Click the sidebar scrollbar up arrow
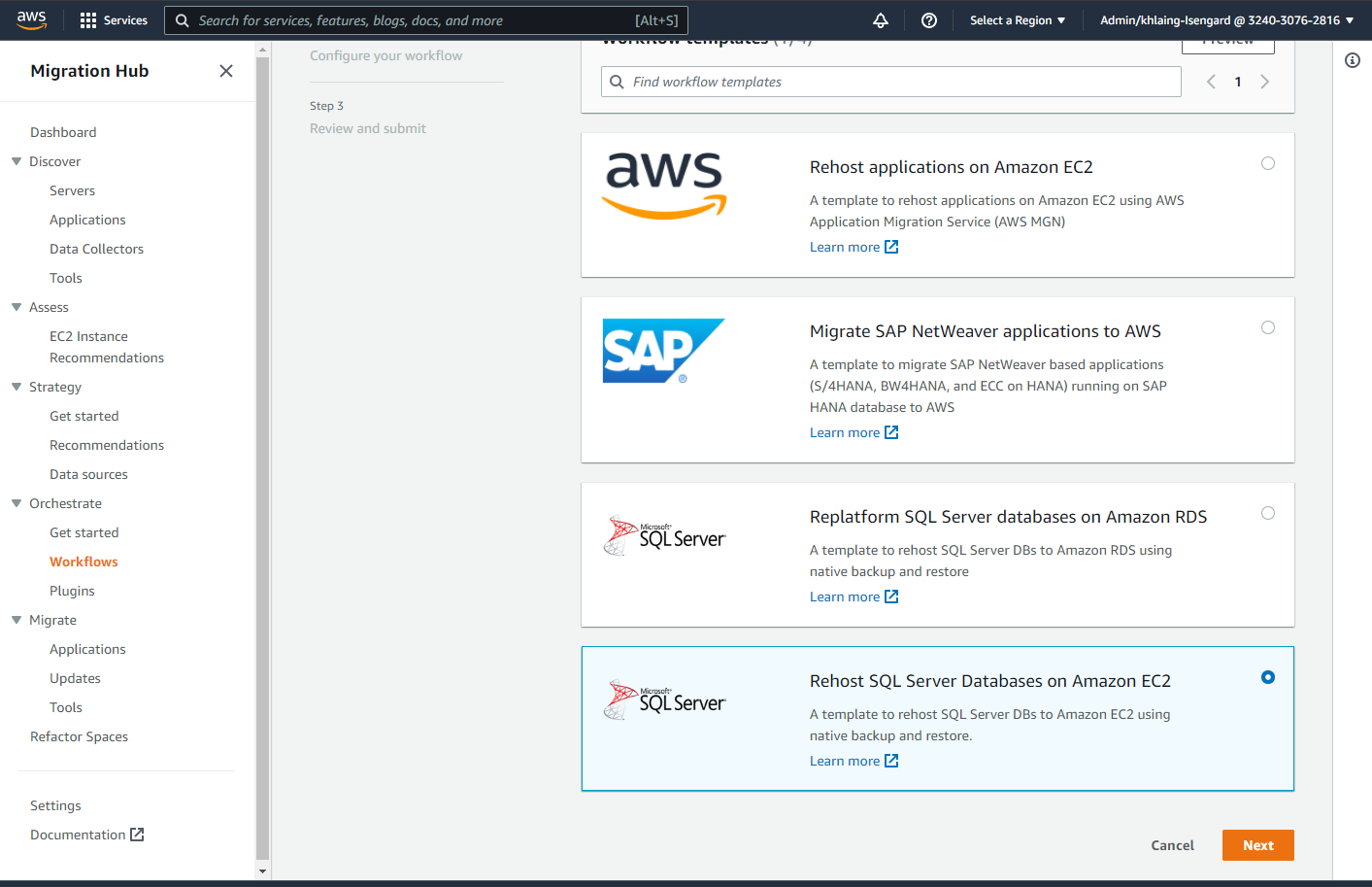Image resolution: width=1372 pixels, height=887 pixels. tap(262, 50)
